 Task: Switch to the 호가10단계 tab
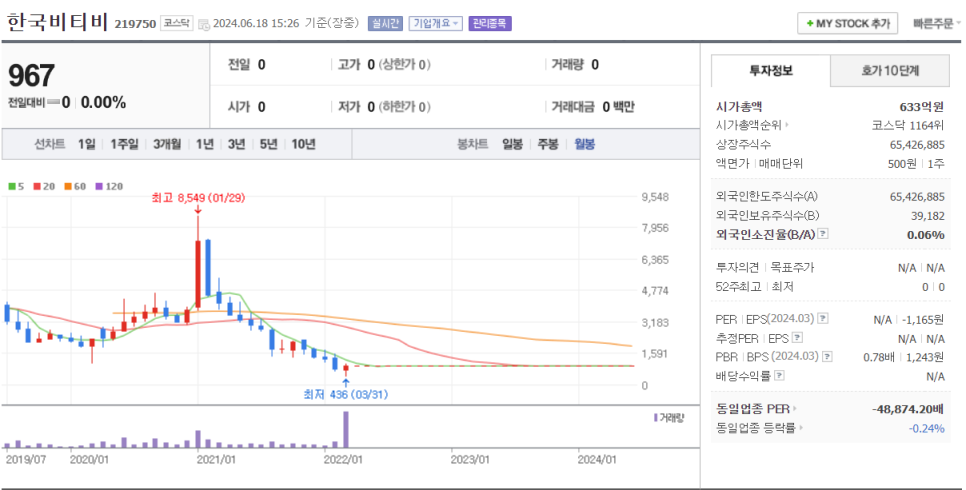890,71
